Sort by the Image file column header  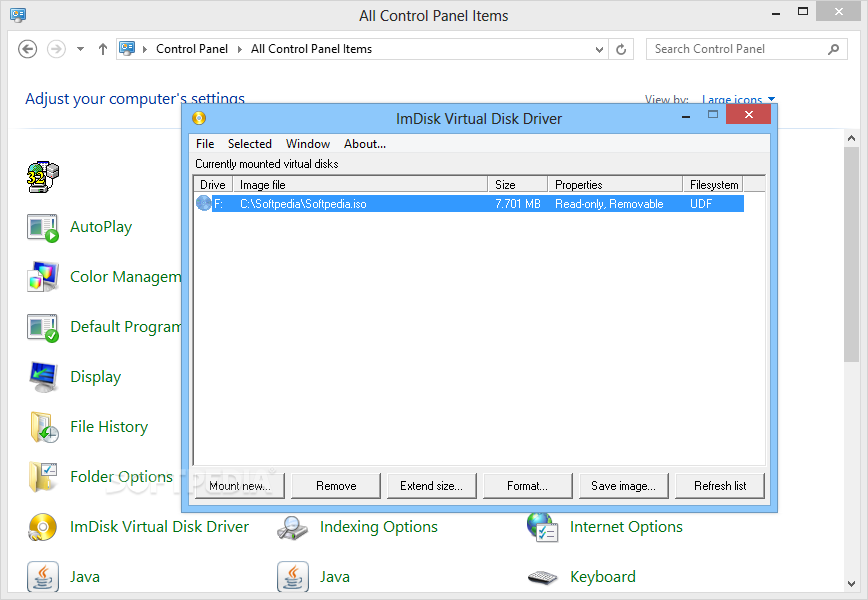[x=360, y=184]
